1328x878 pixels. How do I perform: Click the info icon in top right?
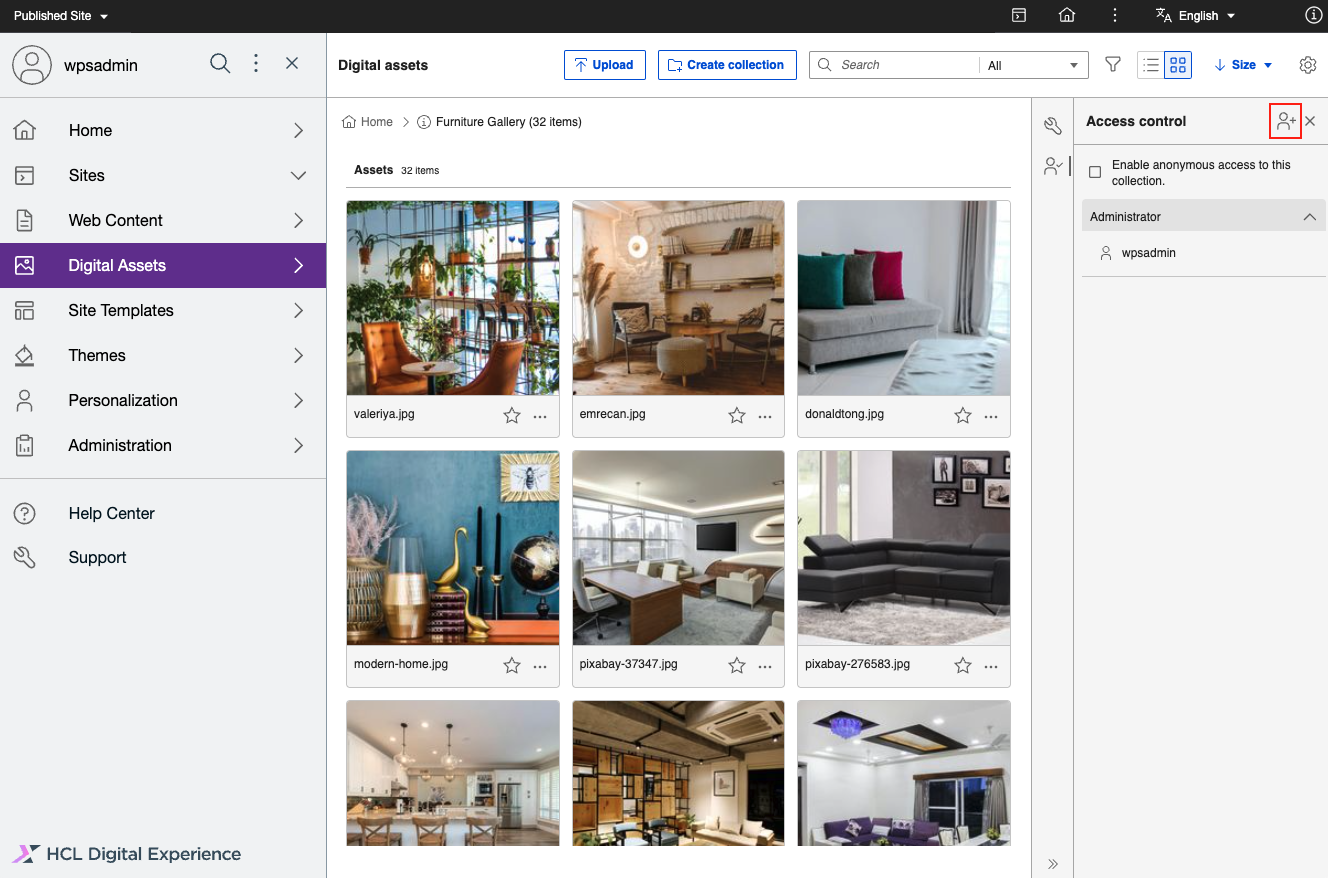pyautogui.click(x=1314, y=15)
